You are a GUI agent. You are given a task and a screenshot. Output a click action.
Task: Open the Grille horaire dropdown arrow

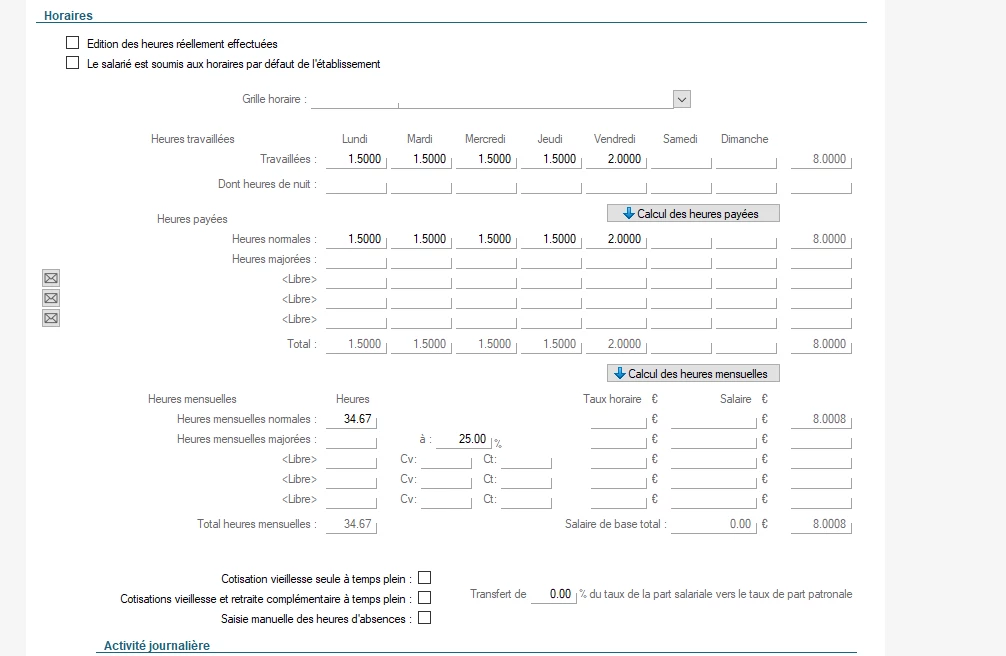[682, 99]
